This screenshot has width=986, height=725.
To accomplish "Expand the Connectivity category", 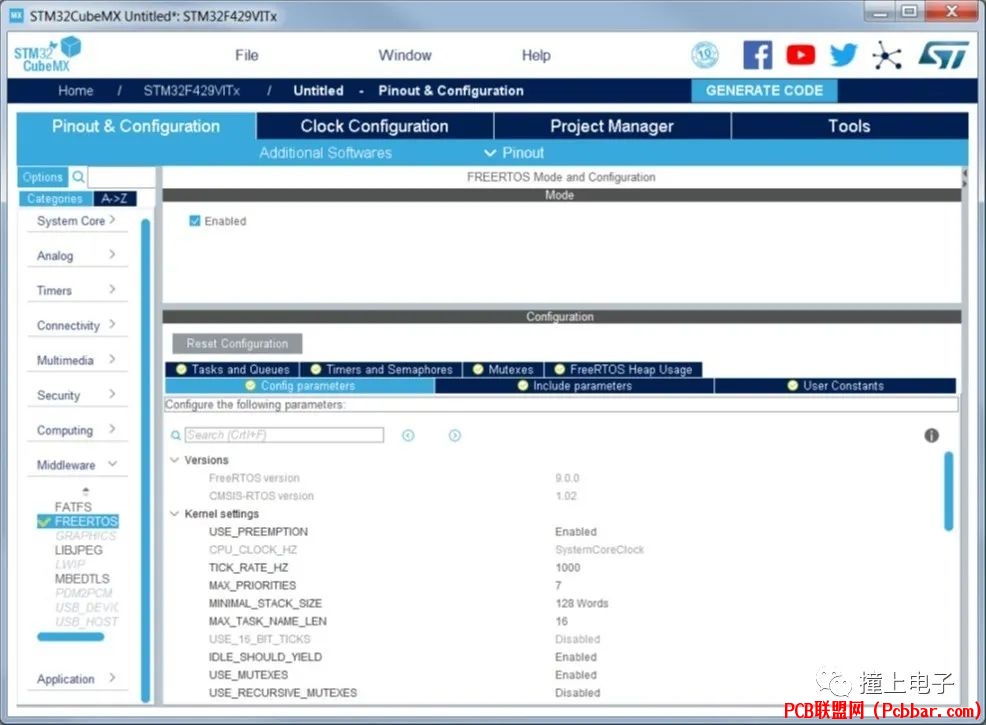I will pyautogui.click(x=77, y=325).
